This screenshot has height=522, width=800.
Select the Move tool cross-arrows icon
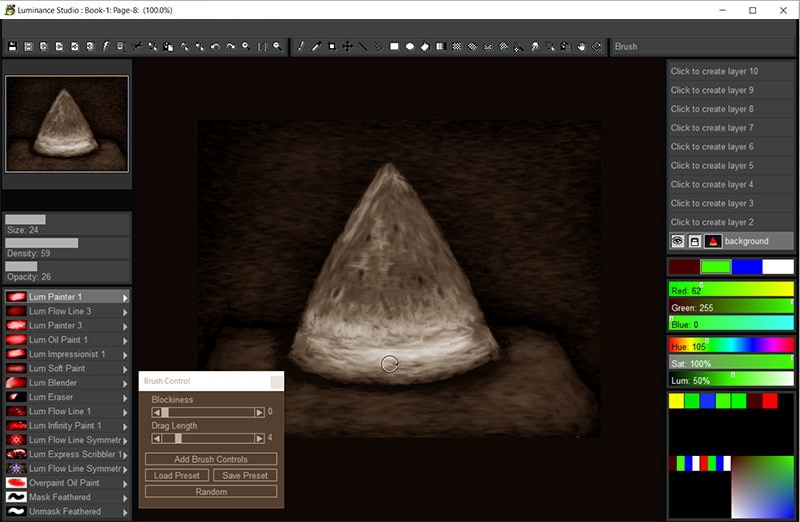(347, 46)
